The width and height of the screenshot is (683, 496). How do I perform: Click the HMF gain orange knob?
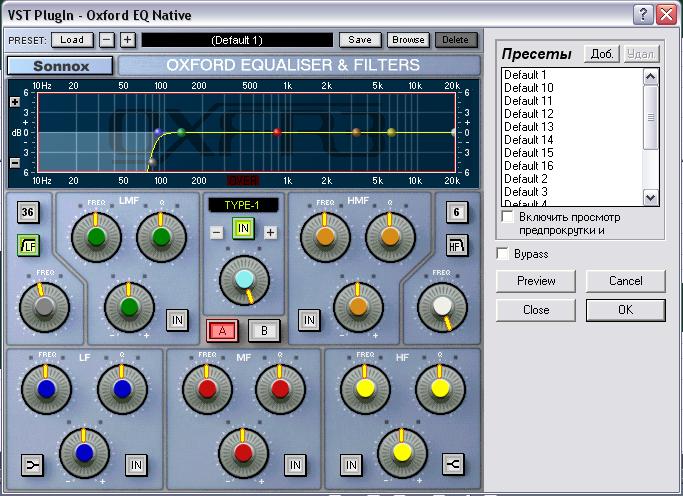point(358,307)
